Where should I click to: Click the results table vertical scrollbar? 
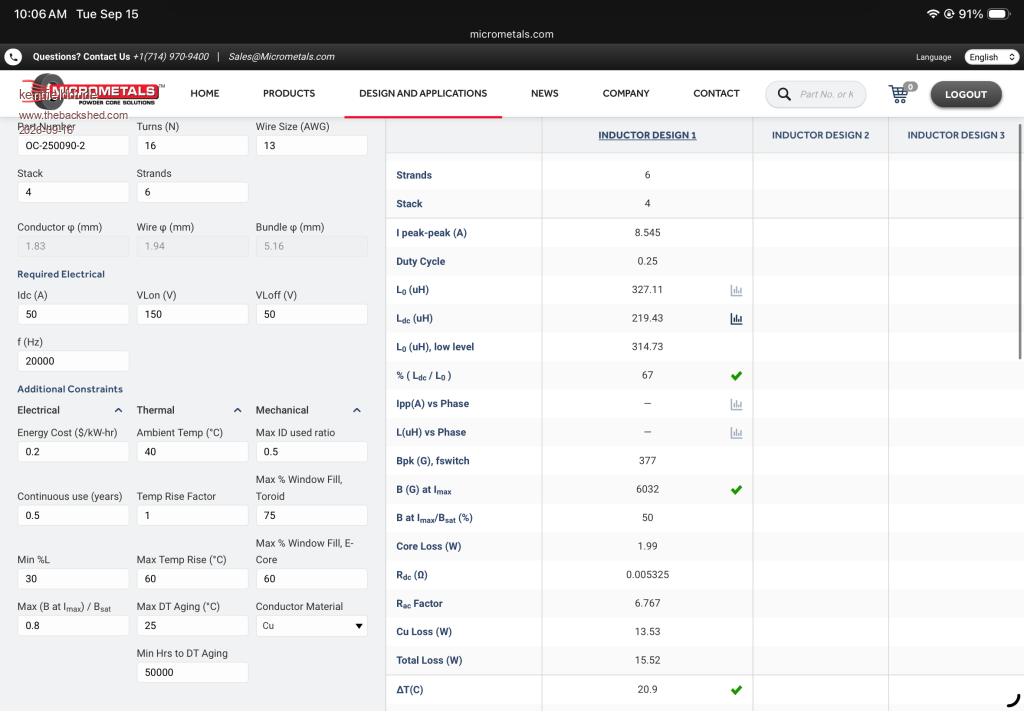1020,240
